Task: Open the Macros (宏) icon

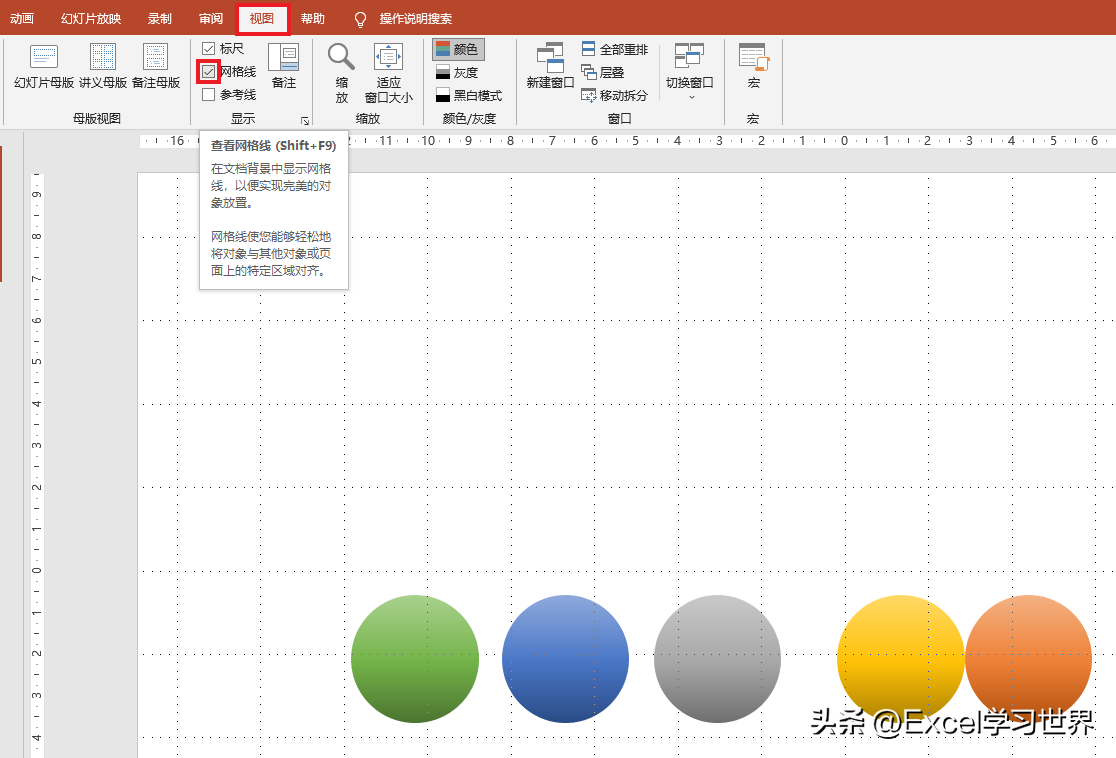Action: click(x=753, y=66)
